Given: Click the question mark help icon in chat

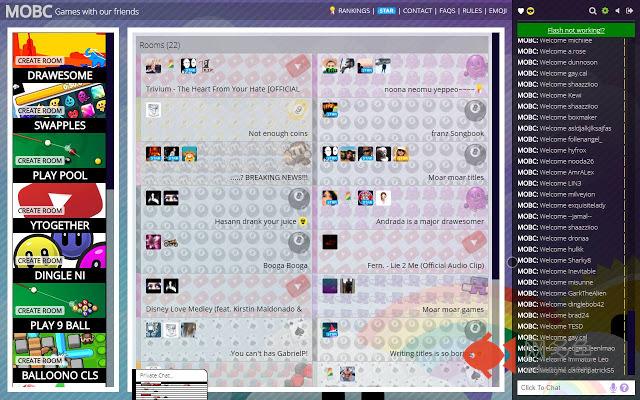Looking at the screenshot, I should point(627,387).
